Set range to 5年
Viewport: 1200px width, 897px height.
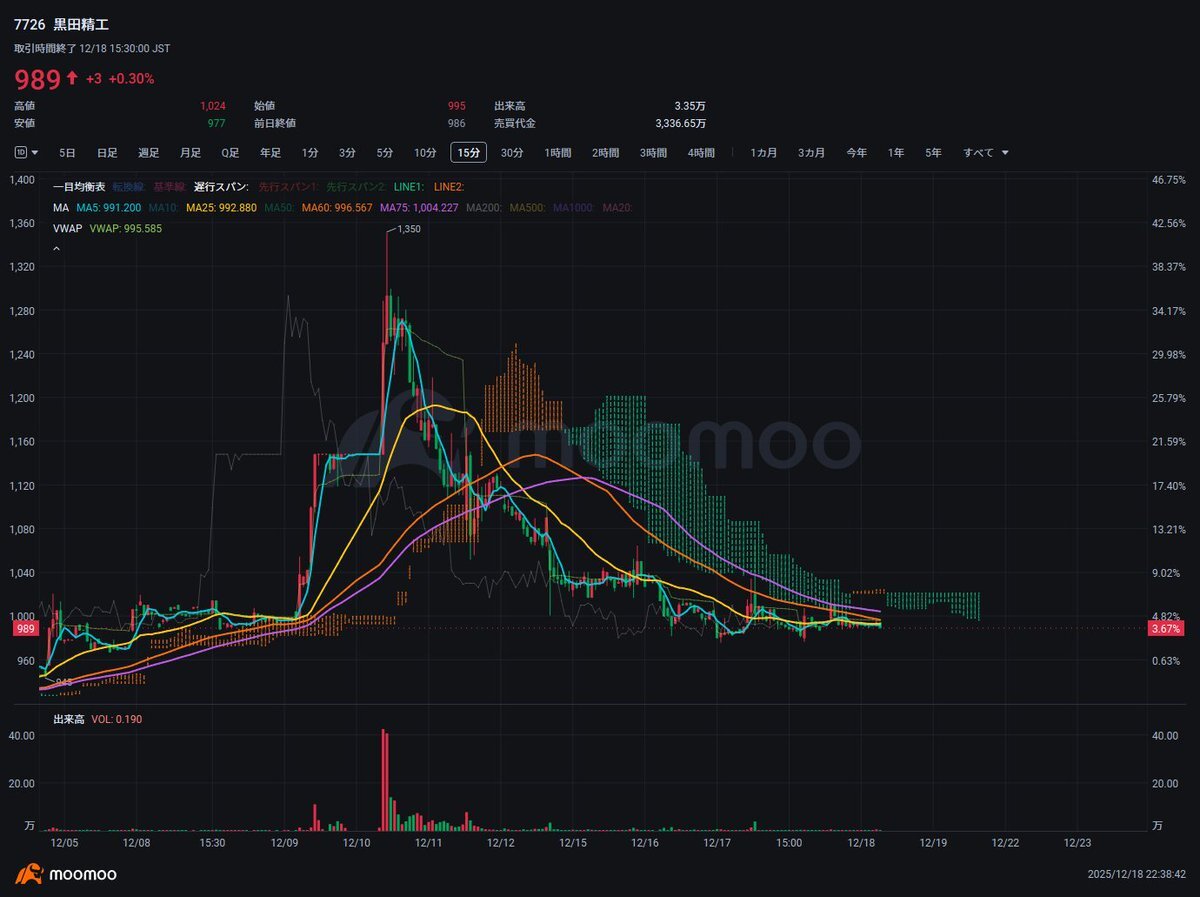pyautogui.click(x=933, y=153)
